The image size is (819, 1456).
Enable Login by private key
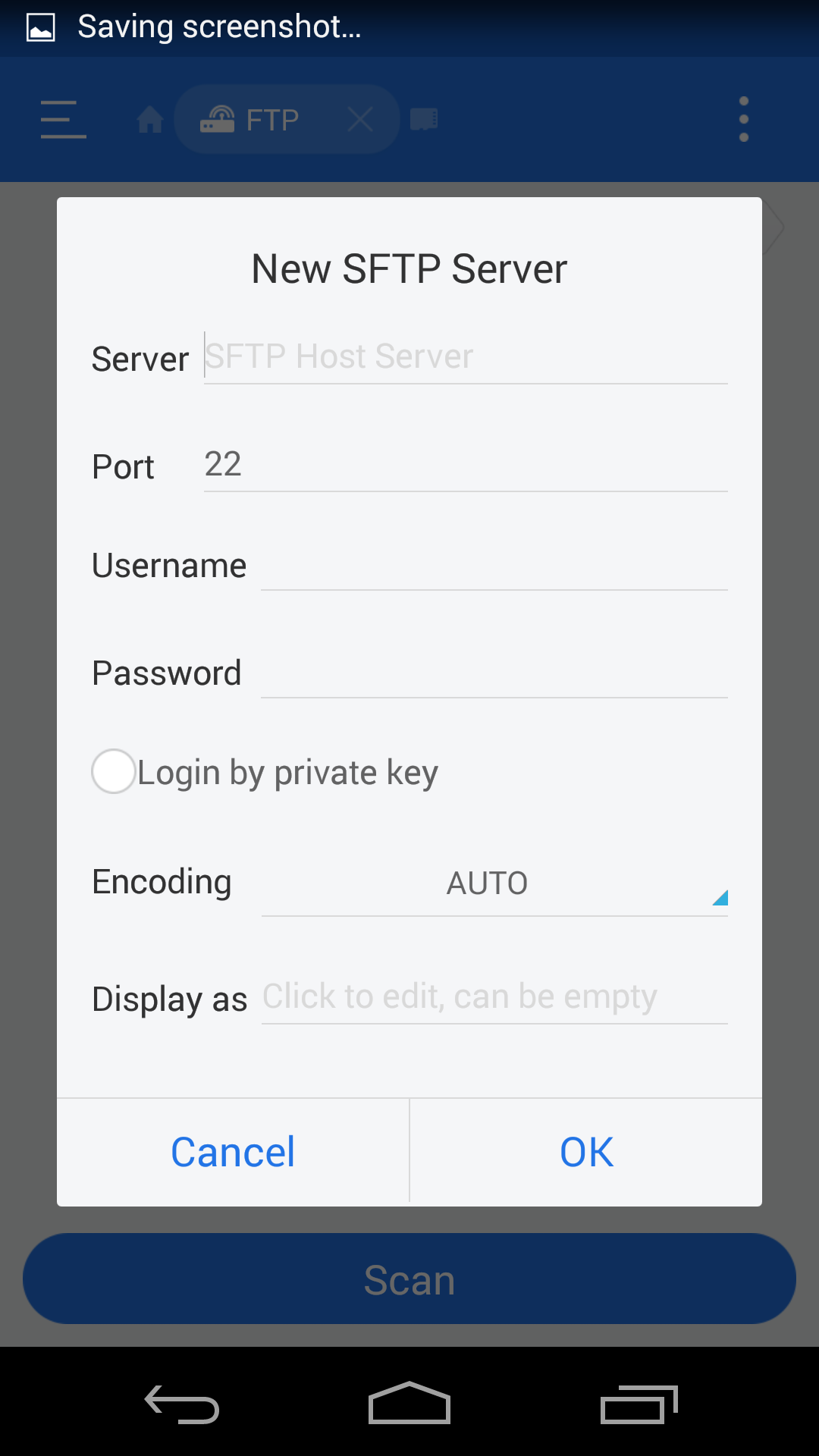[114, 771]
